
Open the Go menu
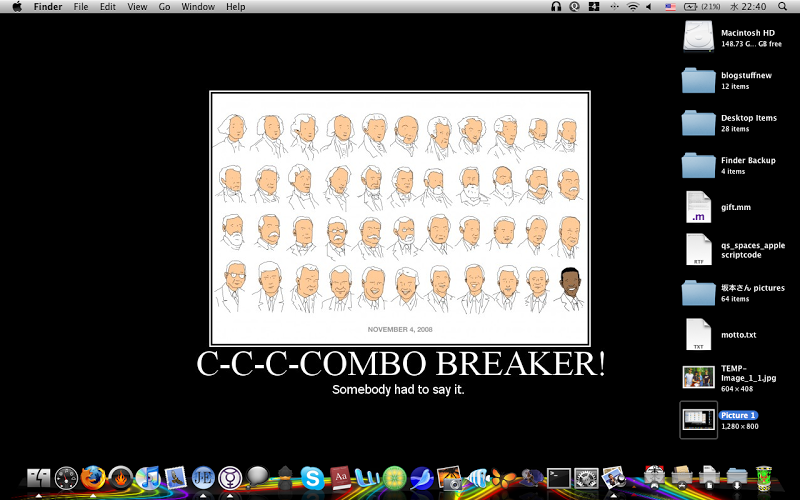pyautogui.click(x=164, y=7)
